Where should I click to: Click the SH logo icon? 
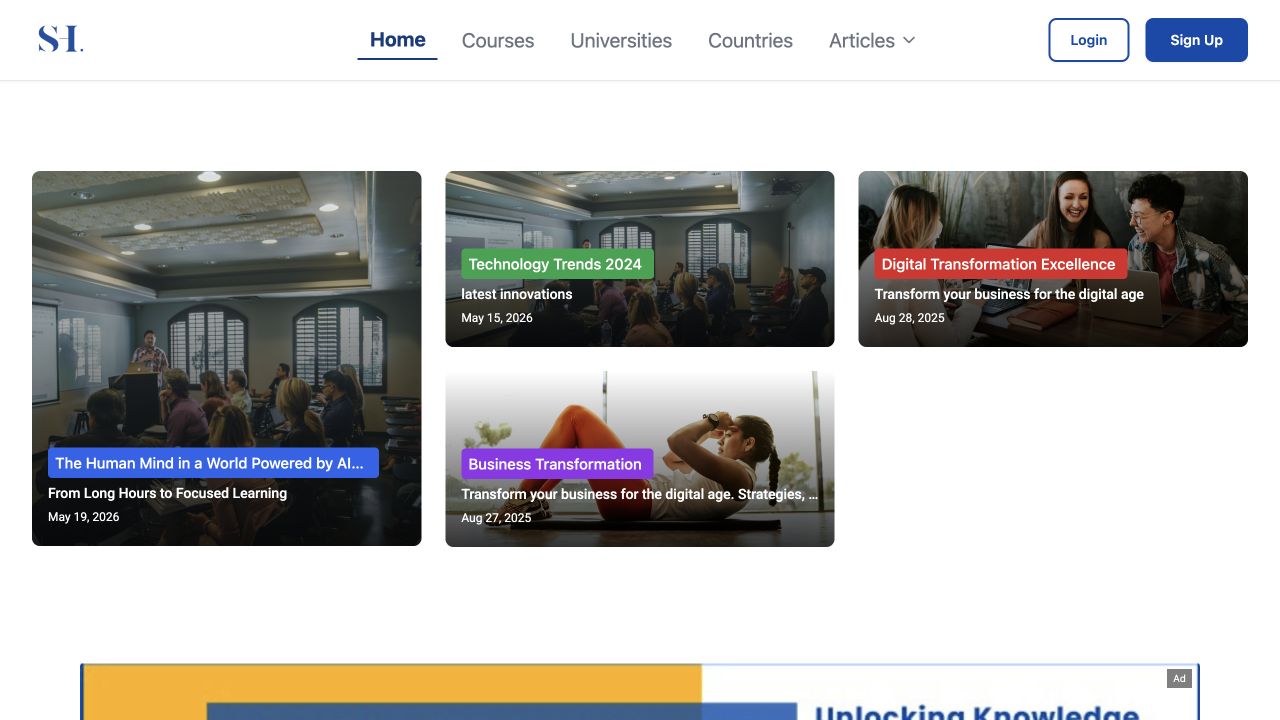pyautogui.click(x=60, y=40)
